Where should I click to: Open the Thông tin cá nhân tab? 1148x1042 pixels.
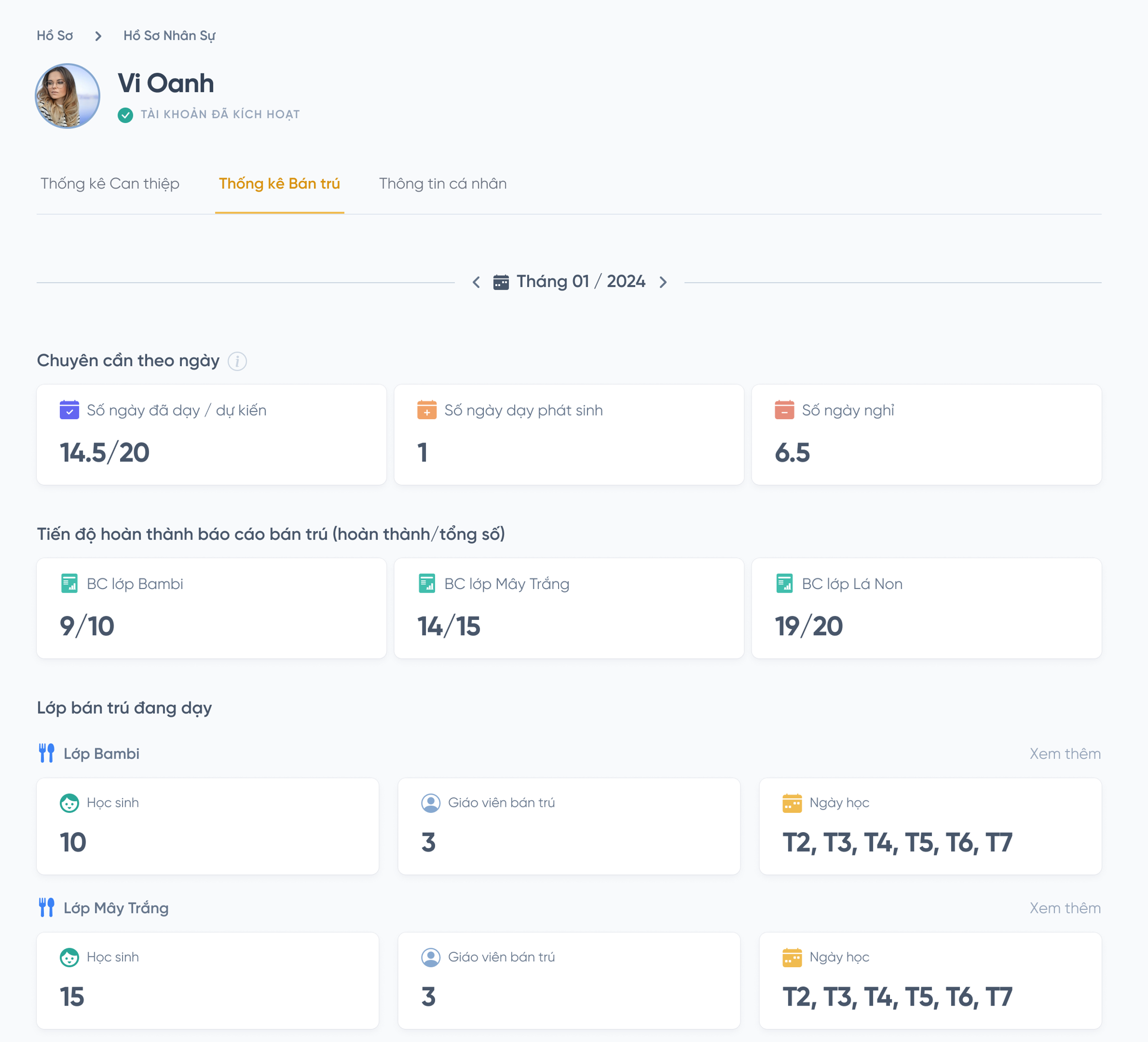point(442,184)
